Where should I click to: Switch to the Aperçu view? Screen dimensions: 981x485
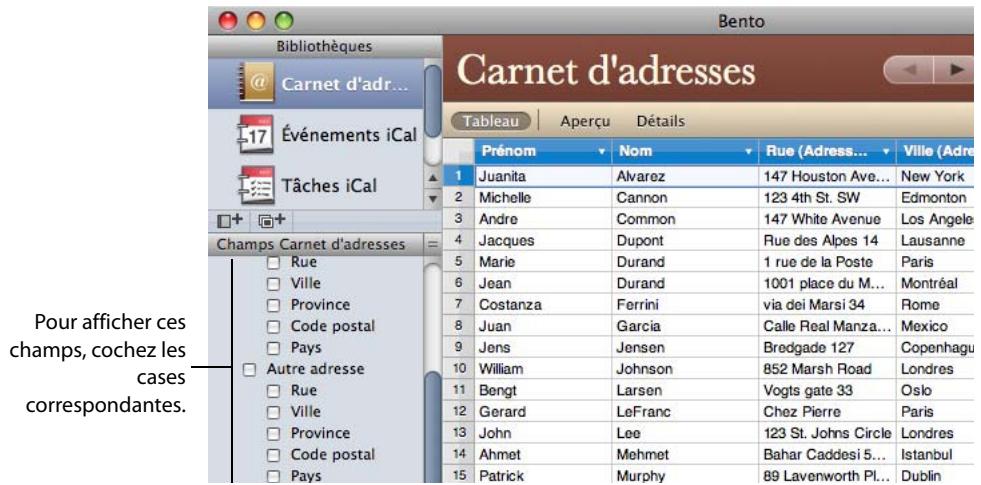pyautogui.click(x=585, y=121)
